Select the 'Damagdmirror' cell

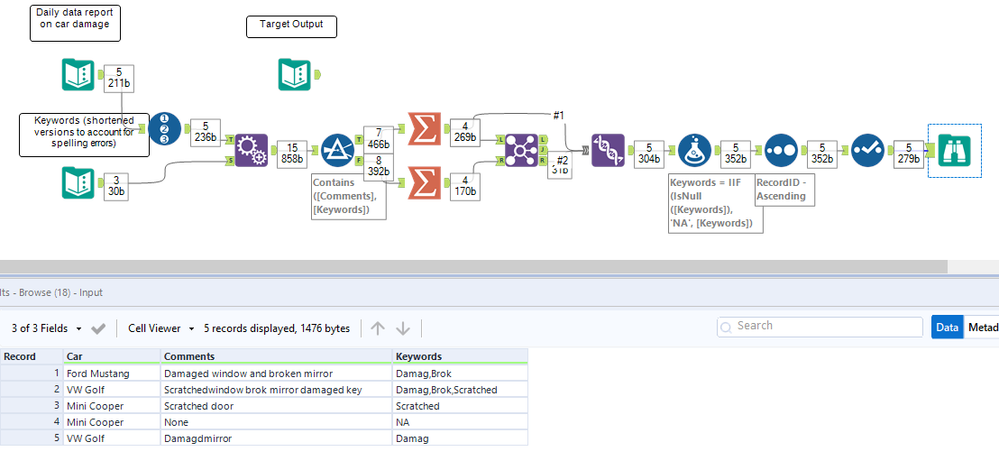[x=276, y=438]
